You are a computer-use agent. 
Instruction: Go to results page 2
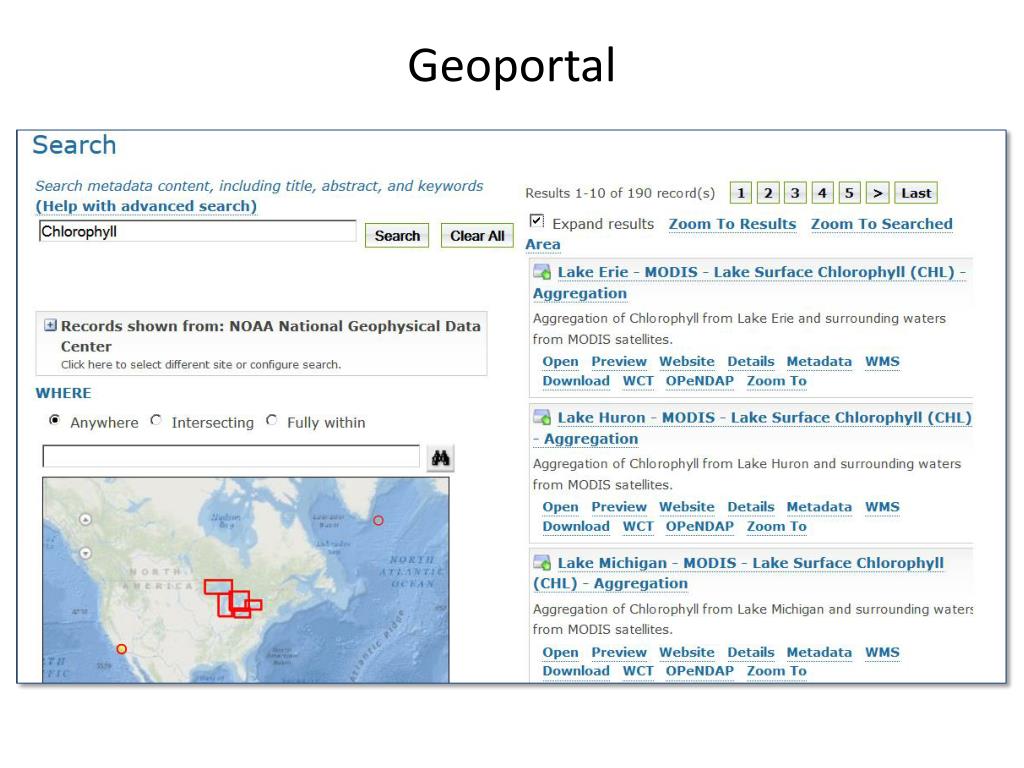(x=768, y=193)
